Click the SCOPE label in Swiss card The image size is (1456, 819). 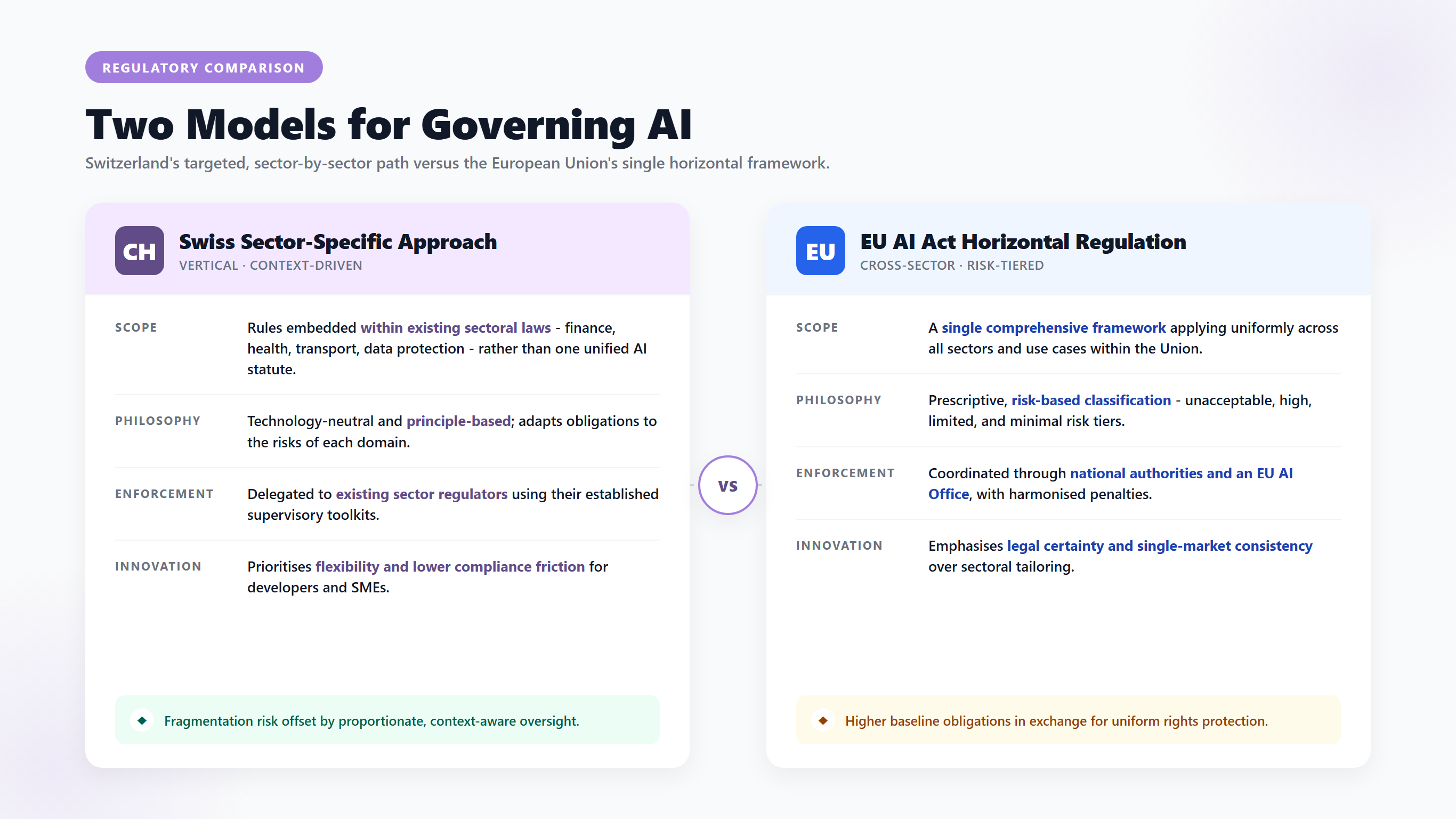pos(136,327)
